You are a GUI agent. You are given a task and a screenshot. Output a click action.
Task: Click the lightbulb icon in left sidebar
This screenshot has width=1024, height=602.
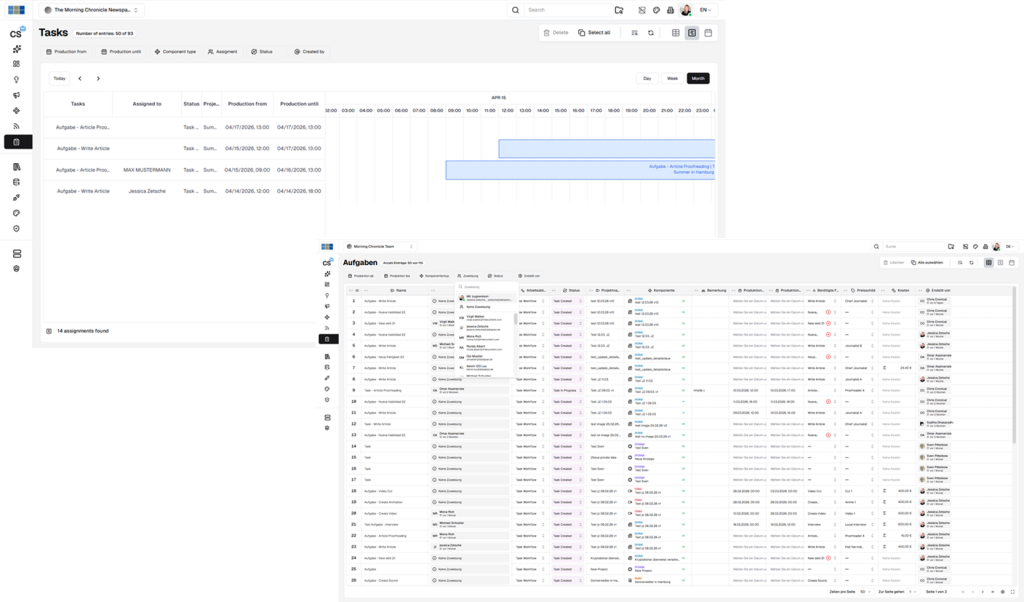(x=16, y=79)
